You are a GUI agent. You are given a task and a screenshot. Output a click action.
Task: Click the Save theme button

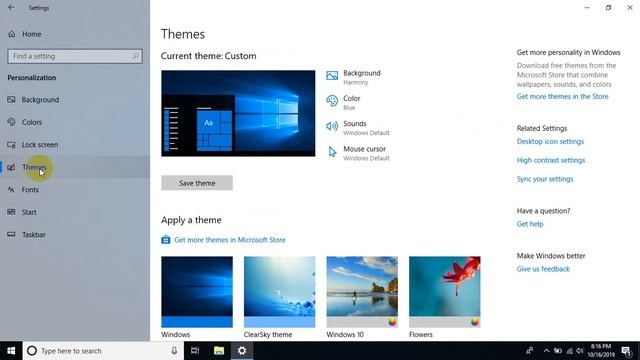[x=197, y=183]
